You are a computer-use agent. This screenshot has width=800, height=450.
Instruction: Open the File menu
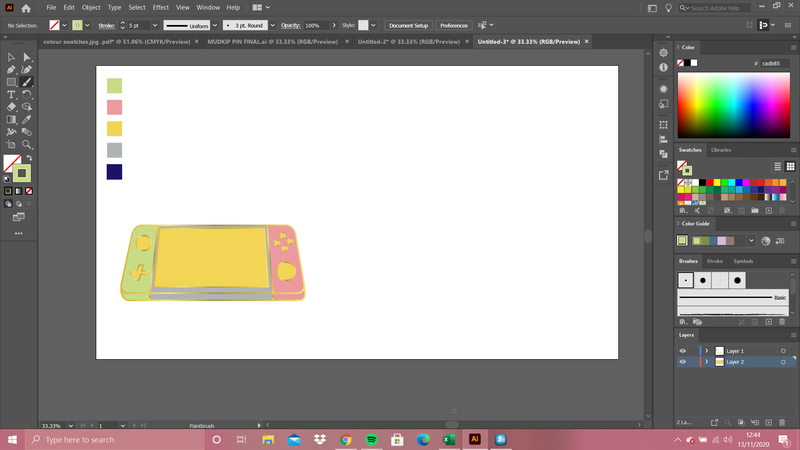pyautogui.click(x=51, y=8)
